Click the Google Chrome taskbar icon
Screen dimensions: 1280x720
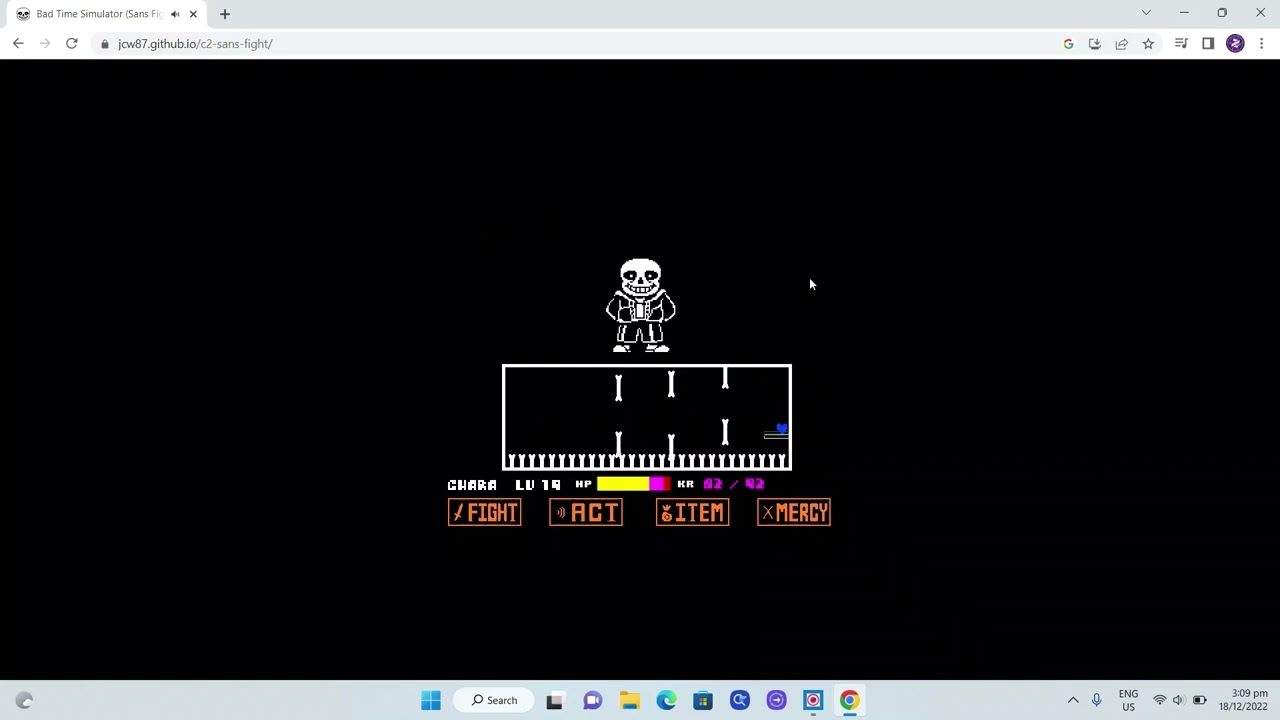click(849, 700)
